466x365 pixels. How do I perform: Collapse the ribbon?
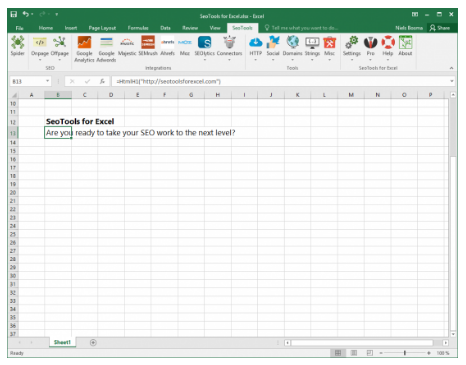point(451,68)
